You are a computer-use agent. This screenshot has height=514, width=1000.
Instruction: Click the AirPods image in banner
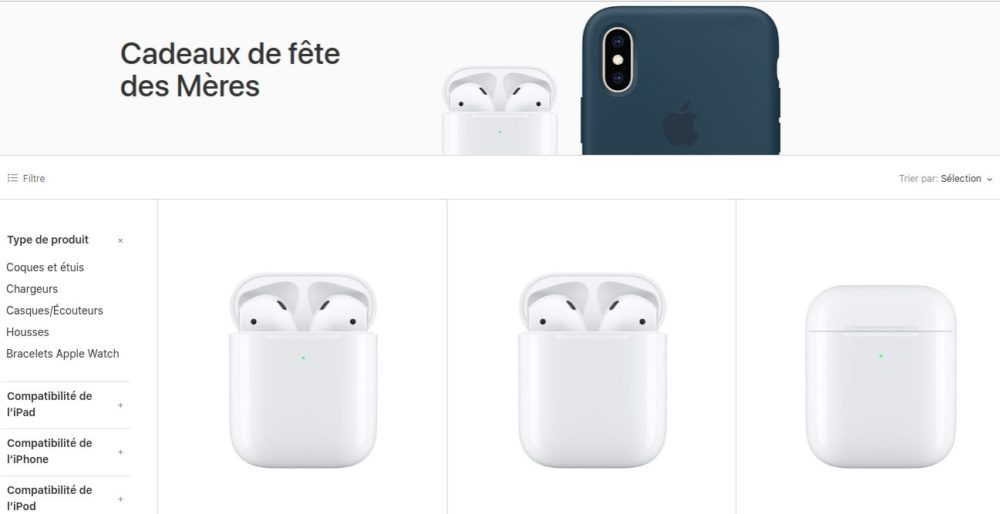point(500,111)
